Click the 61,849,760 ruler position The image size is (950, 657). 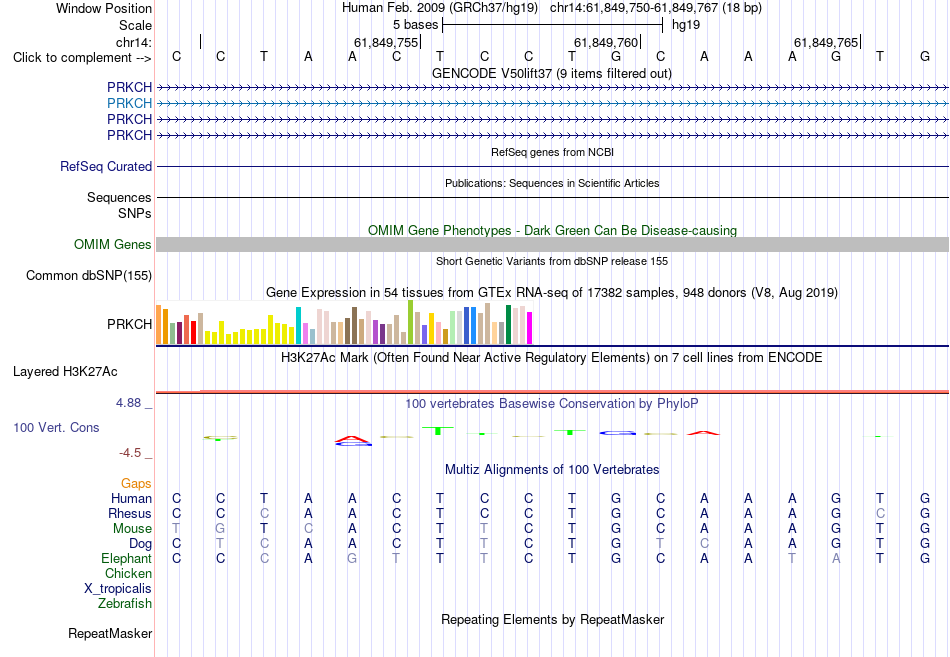(606, 42)
